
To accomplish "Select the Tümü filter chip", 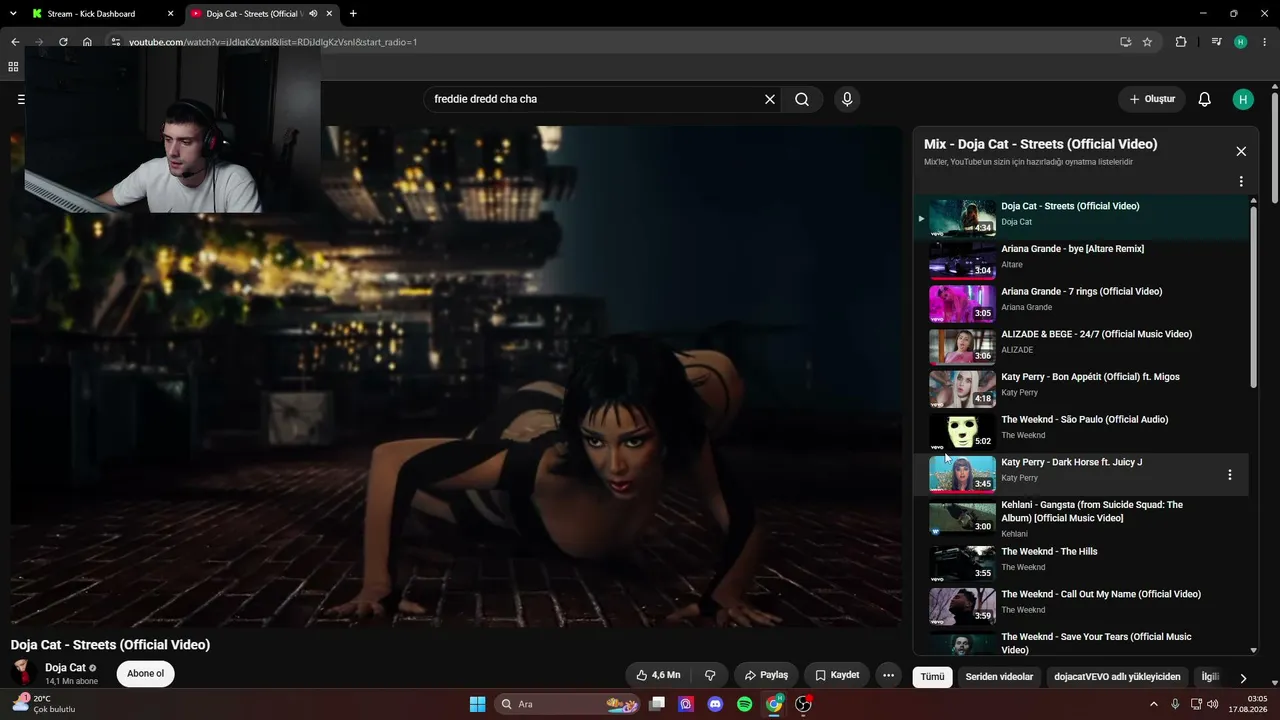I will pos(932,677).
